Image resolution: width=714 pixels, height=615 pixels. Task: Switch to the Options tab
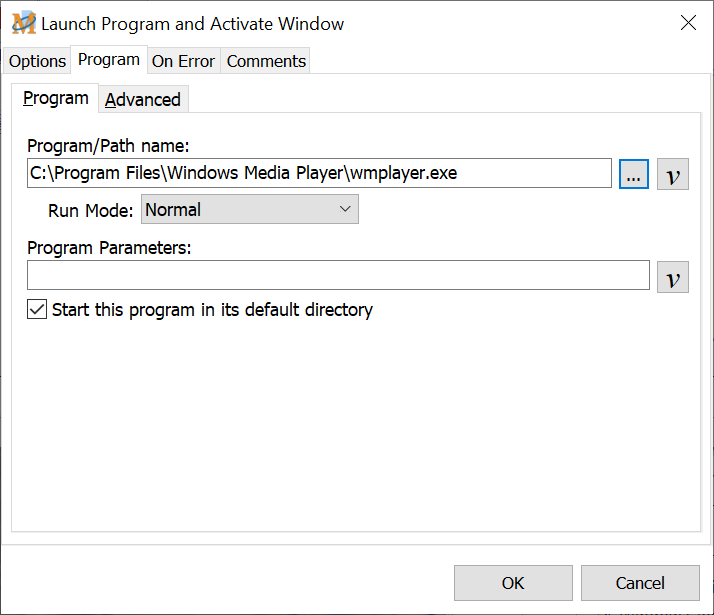click(x=37, y=61)
